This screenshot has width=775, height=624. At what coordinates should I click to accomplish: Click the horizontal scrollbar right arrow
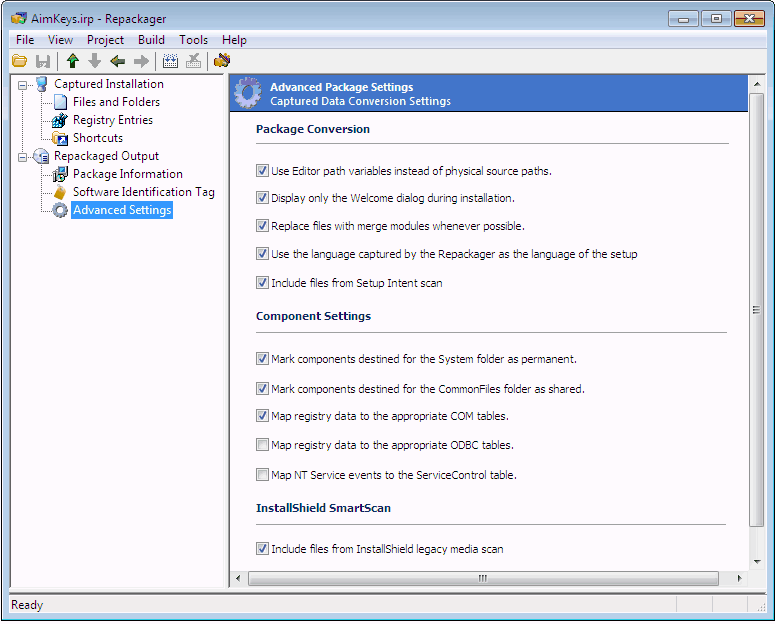tap(739, 578)
